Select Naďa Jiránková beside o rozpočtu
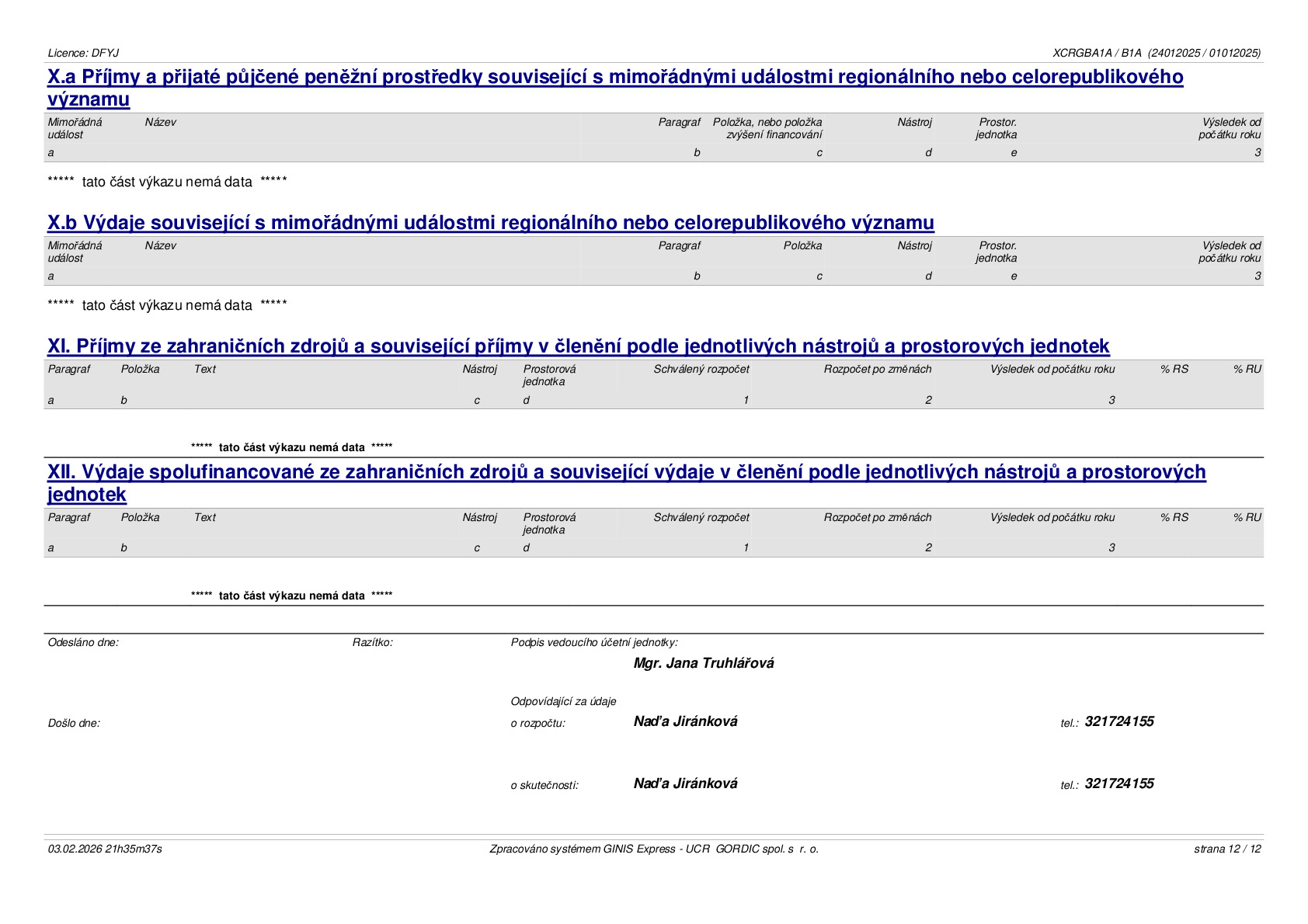Screen dimensions: 1308x924 686,721
